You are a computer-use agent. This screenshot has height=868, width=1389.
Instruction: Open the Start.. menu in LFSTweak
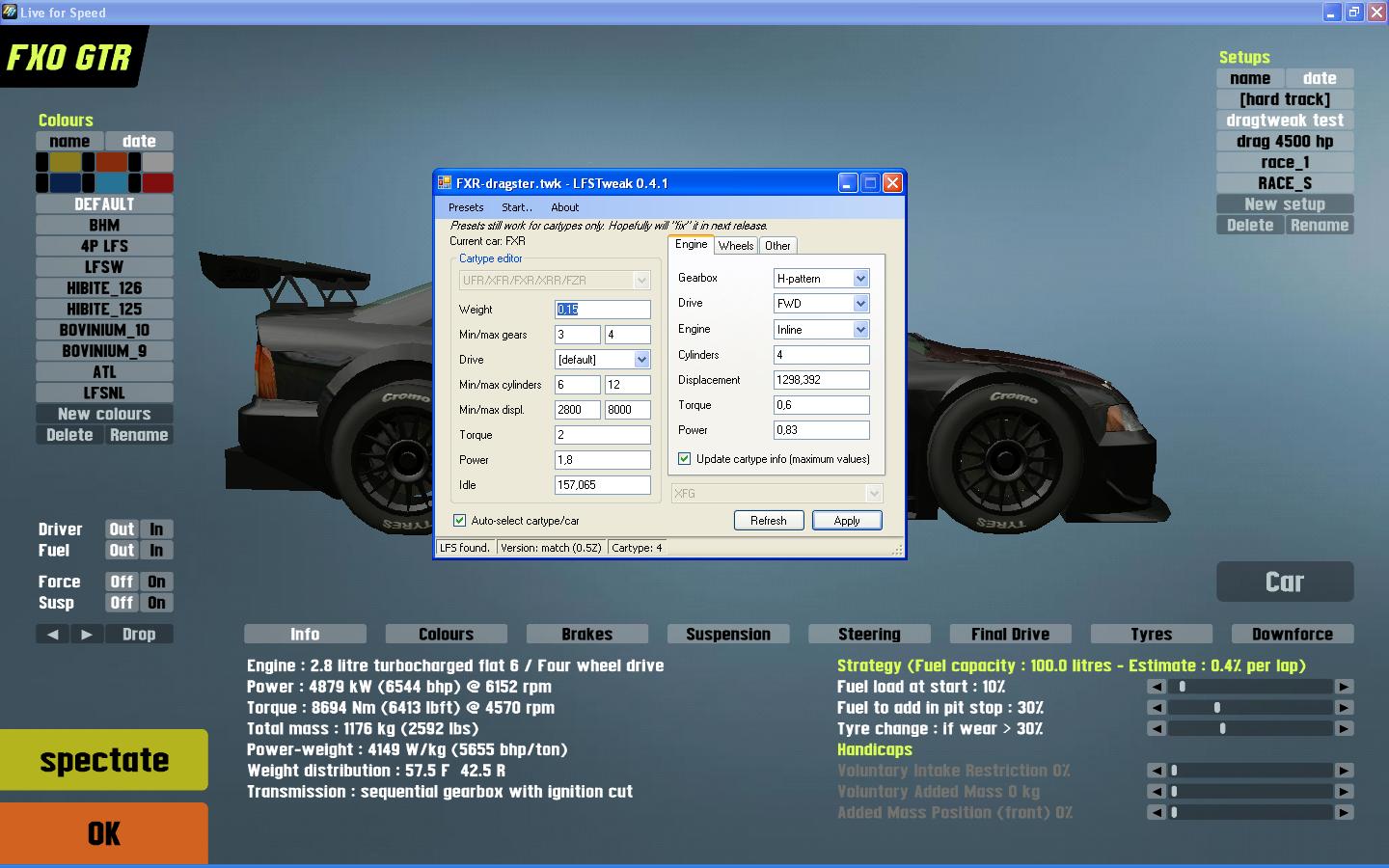[517, 207]
